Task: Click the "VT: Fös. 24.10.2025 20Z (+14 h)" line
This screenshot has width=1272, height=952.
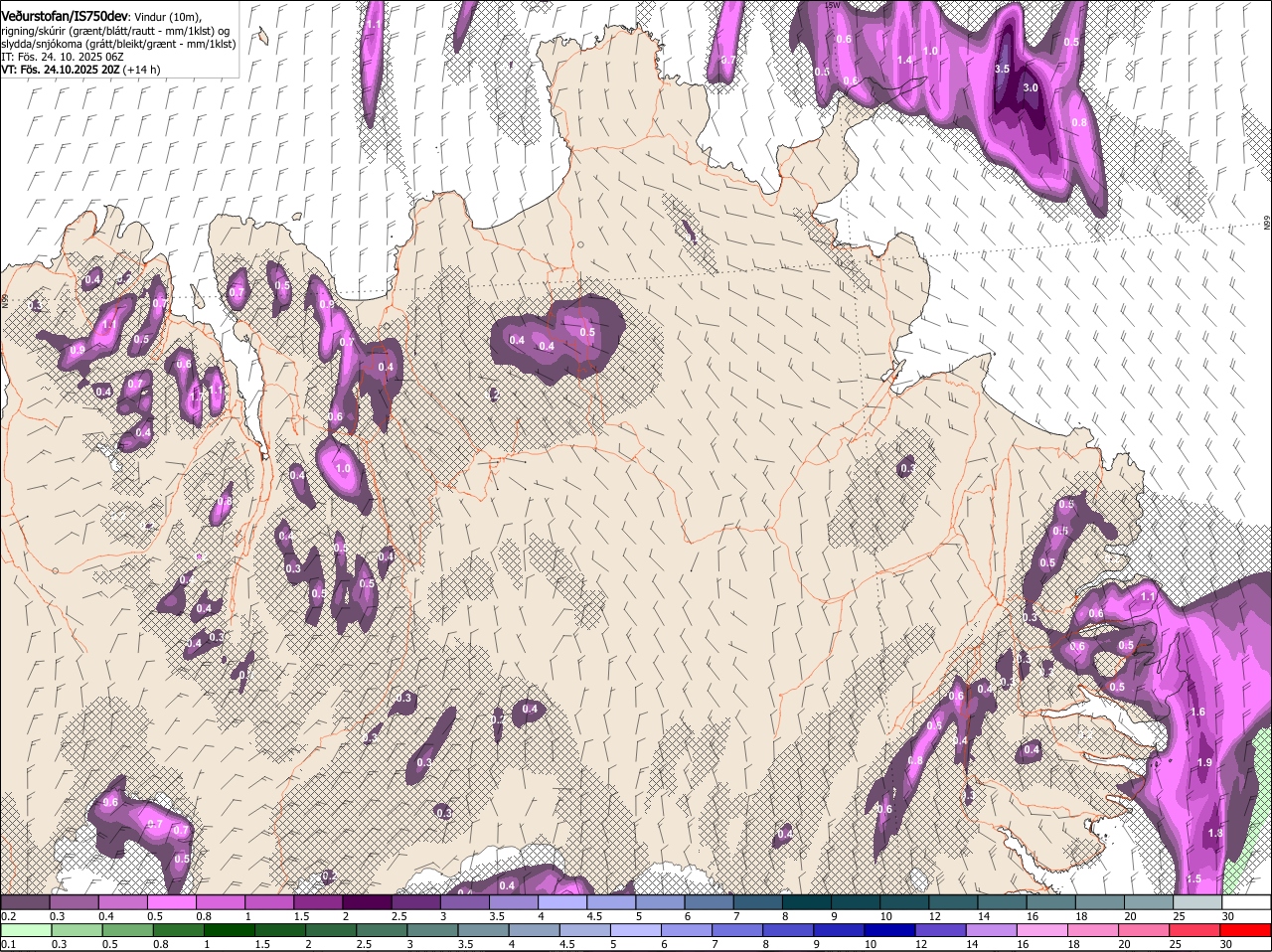Action: [x=80, y=70]
